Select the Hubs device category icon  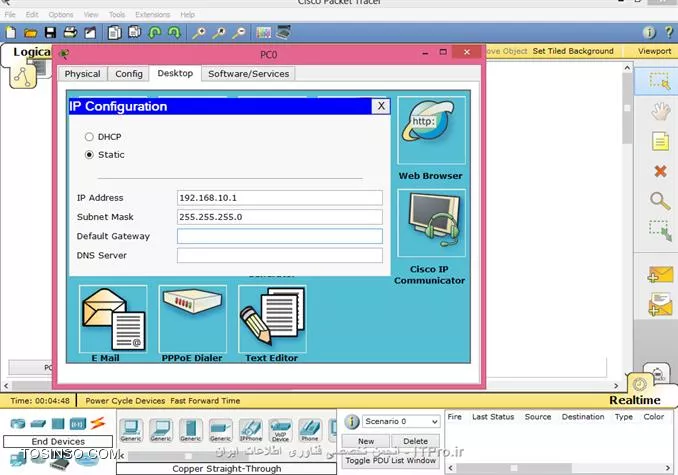[x=58, y=424]
